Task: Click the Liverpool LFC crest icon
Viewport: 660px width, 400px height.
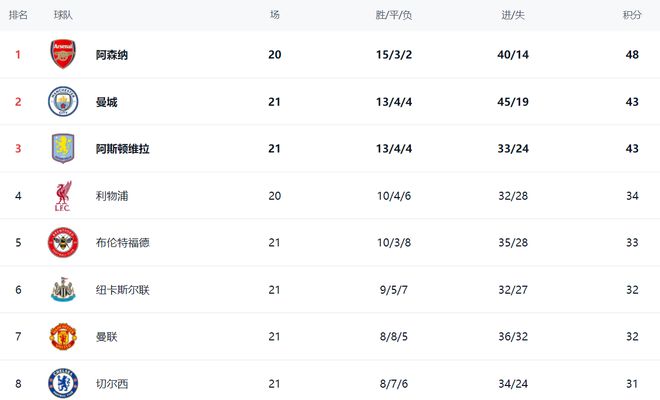Action: point(63,196)
